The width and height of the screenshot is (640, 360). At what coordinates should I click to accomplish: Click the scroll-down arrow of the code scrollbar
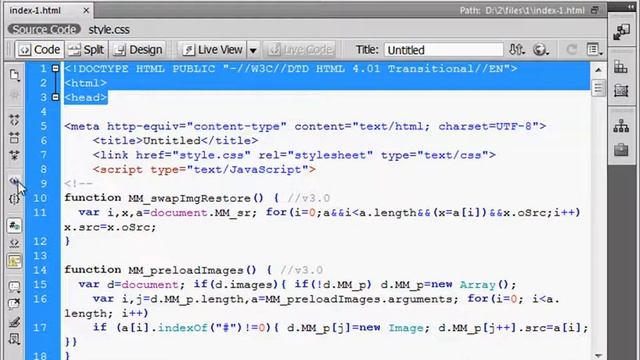[x=598, y=356]
